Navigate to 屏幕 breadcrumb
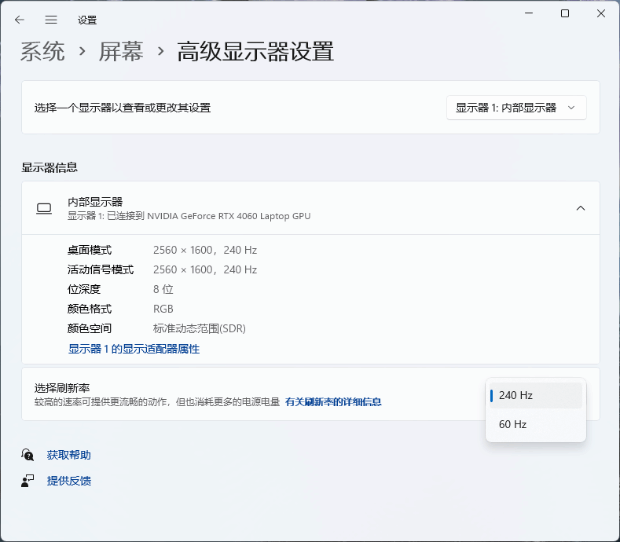 click(x=121, y=51)
